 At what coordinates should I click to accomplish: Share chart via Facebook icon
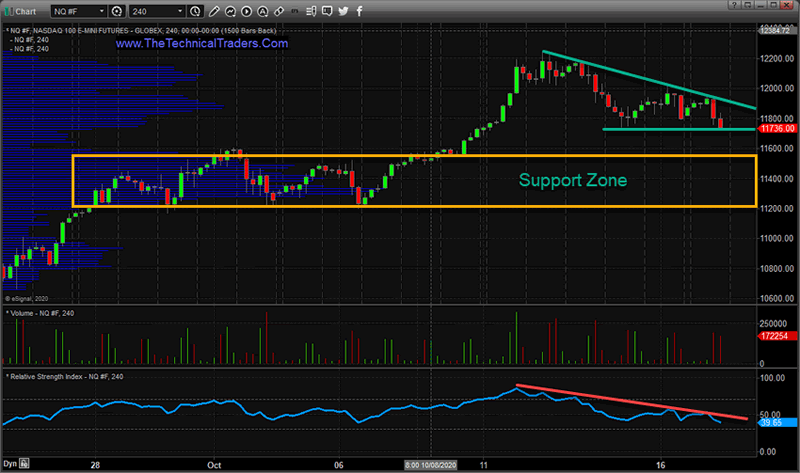359,11
